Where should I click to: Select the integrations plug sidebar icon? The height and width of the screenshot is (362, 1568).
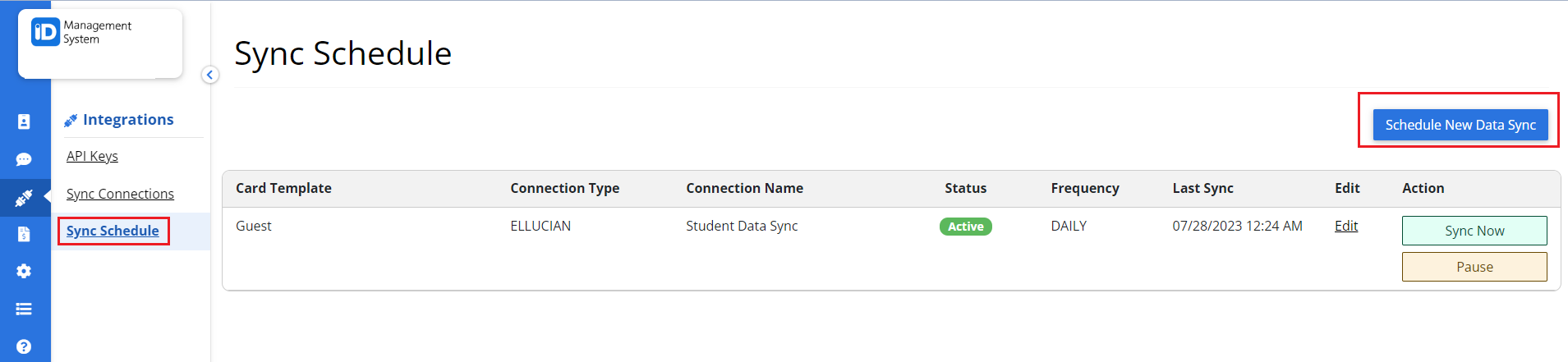(x=24, y=198)
